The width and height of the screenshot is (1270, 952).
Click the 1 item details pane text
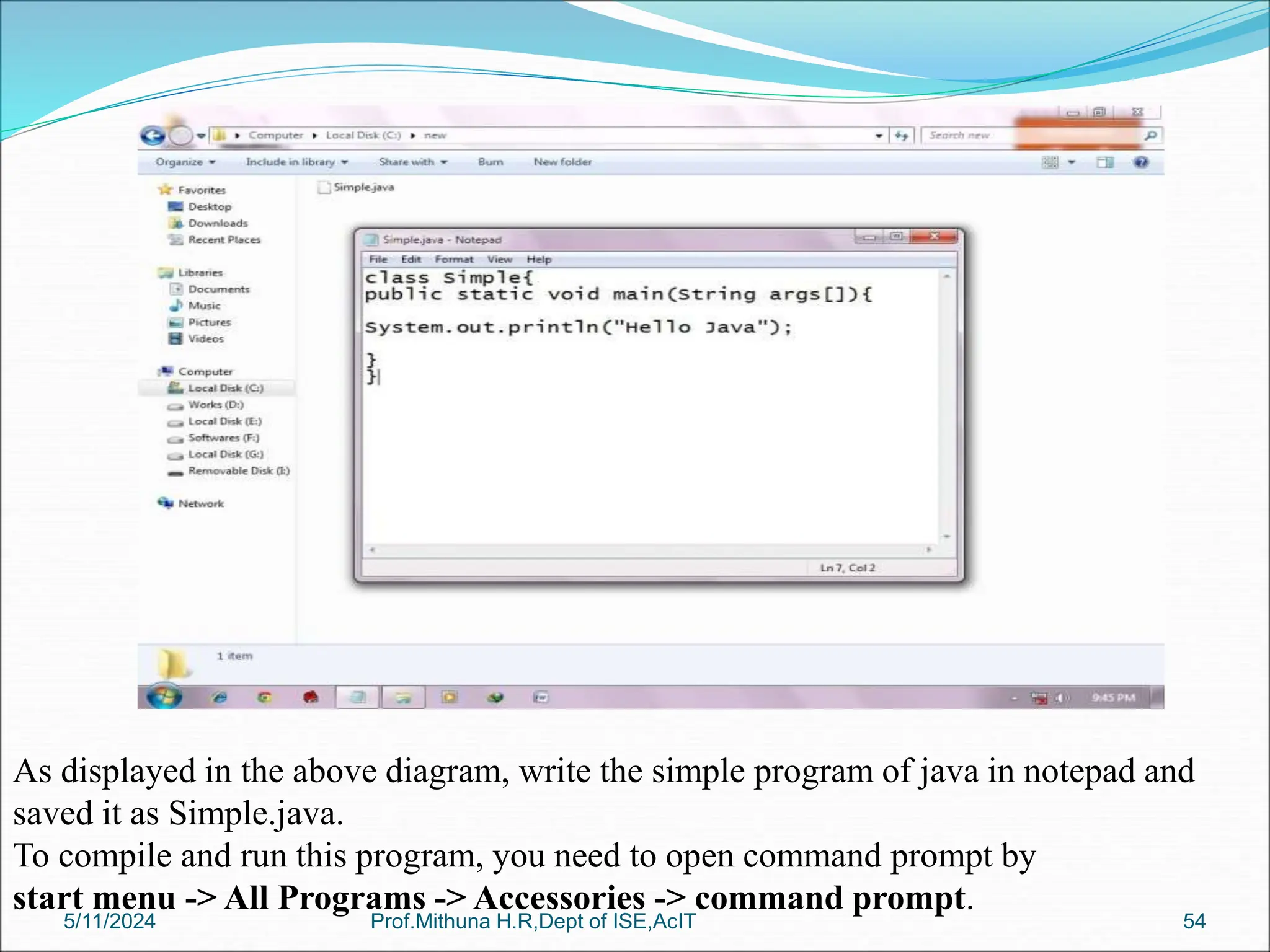point(234,656)
